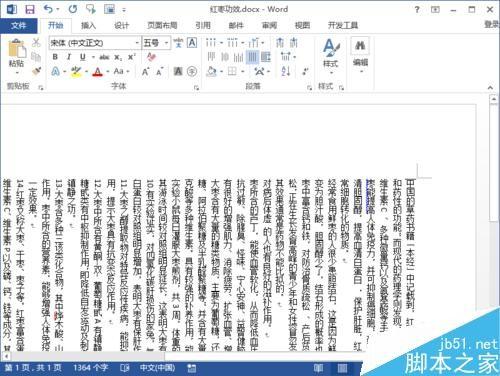The height and width of the screenshot is (376, 500).
Task: Click the multilevel list icon
Action: 254,43
